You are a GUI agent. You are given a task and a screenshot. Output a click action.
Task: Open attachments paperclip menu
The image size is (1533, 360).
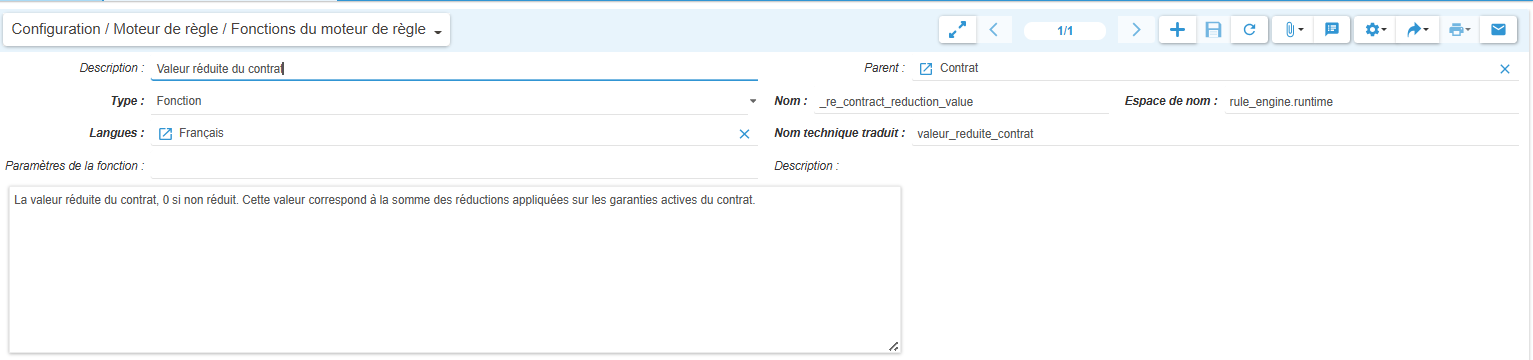(x=1294, y=30)
